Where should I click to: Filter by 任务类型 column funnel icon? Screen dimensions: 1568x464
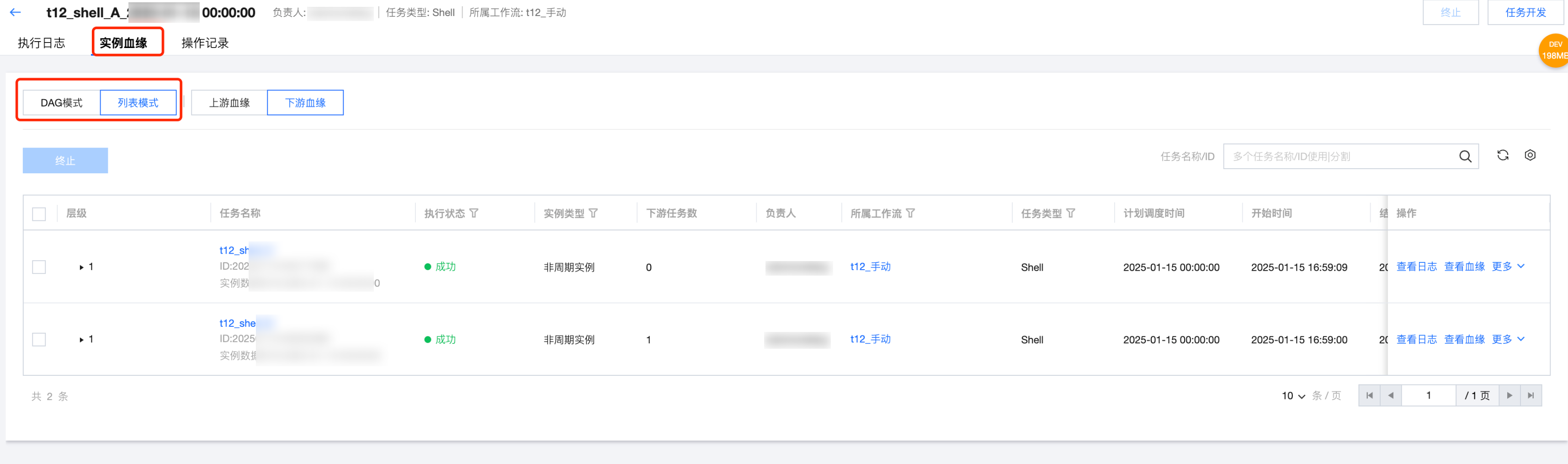pyautogui.click(x=1071, y=213)
